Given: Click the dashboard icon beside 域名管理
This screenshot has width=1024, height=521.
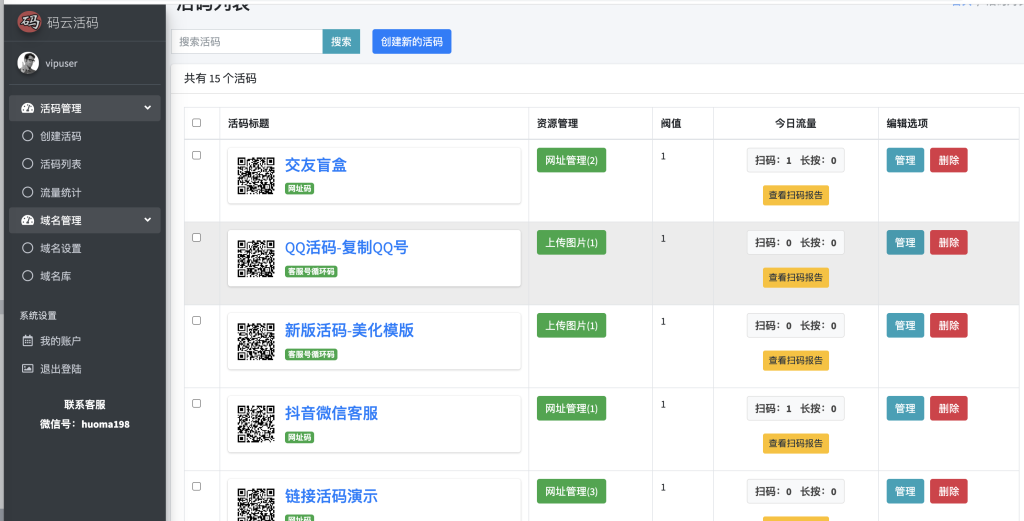Looking at the screenshot, I should pos(27,220).
